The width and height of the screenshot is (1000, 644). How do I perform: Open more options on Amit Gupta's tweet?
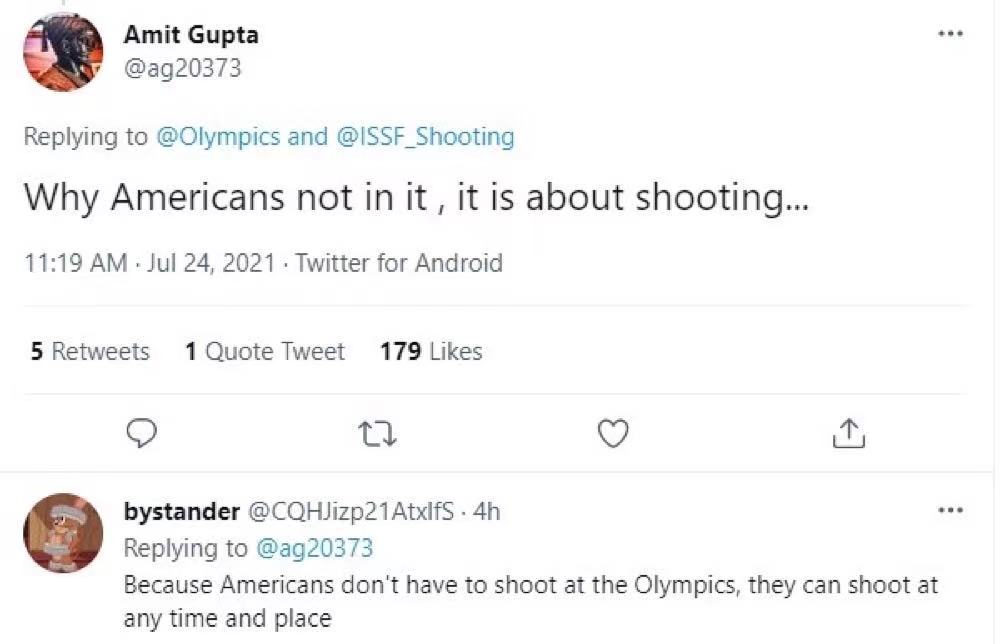click(x=950, y=34)
